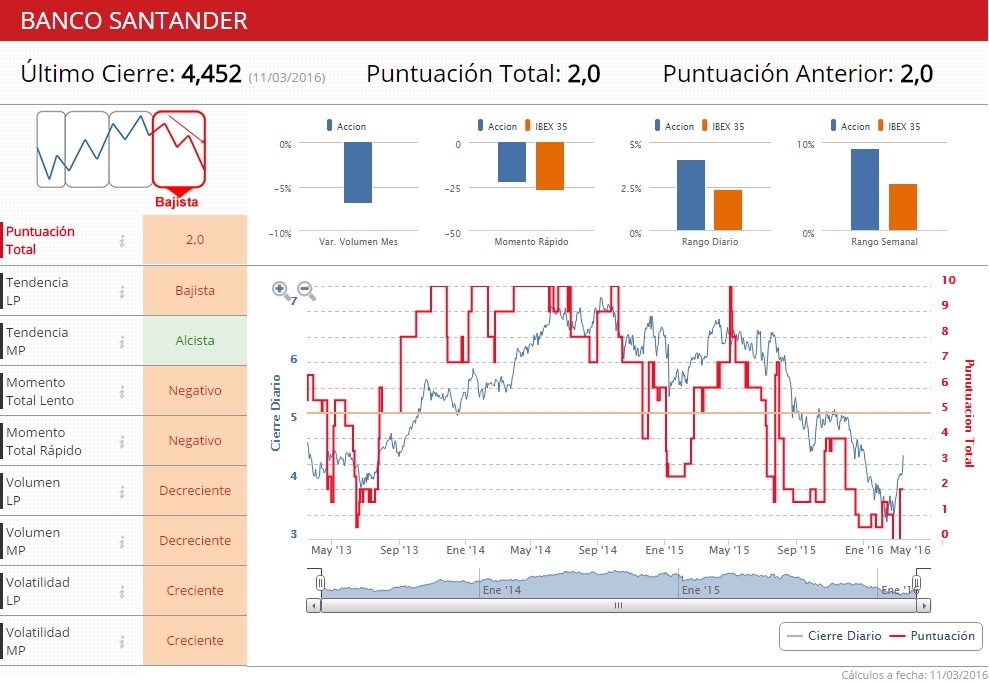The height and width of the screenshot is (682, 989).
Task: Click the Decreciente value for Volumen MP
Action: (x=195, y=541)
